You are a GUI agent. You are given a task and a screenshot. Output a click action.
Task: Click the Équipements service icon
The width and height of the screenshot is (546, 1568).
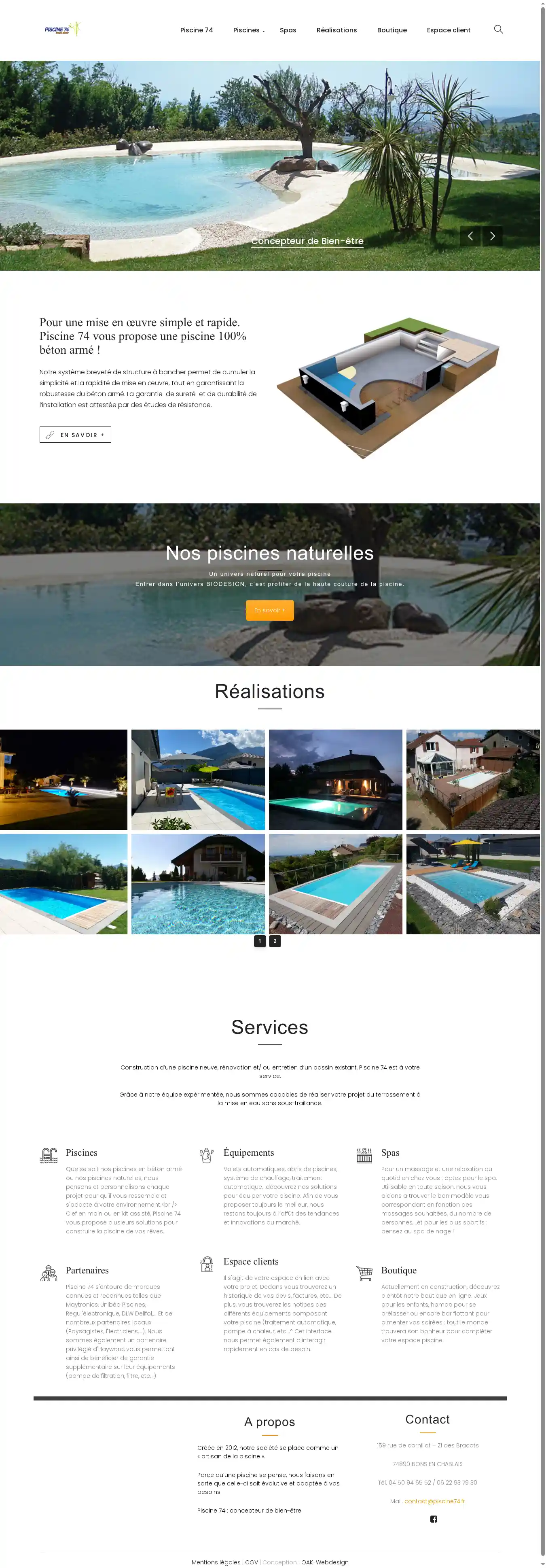(x=206, y=1155)
